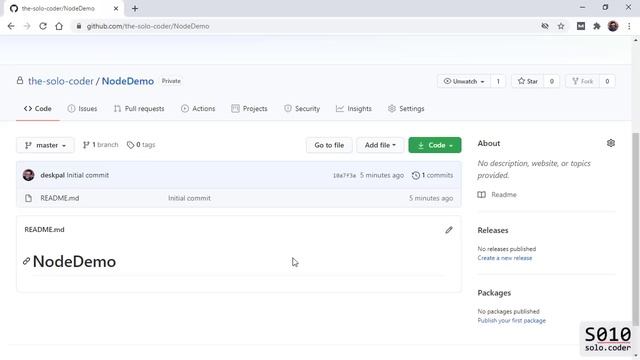Click Create a new release
Viewport: 640px width, 360px height.
click(x=505, y=258)
